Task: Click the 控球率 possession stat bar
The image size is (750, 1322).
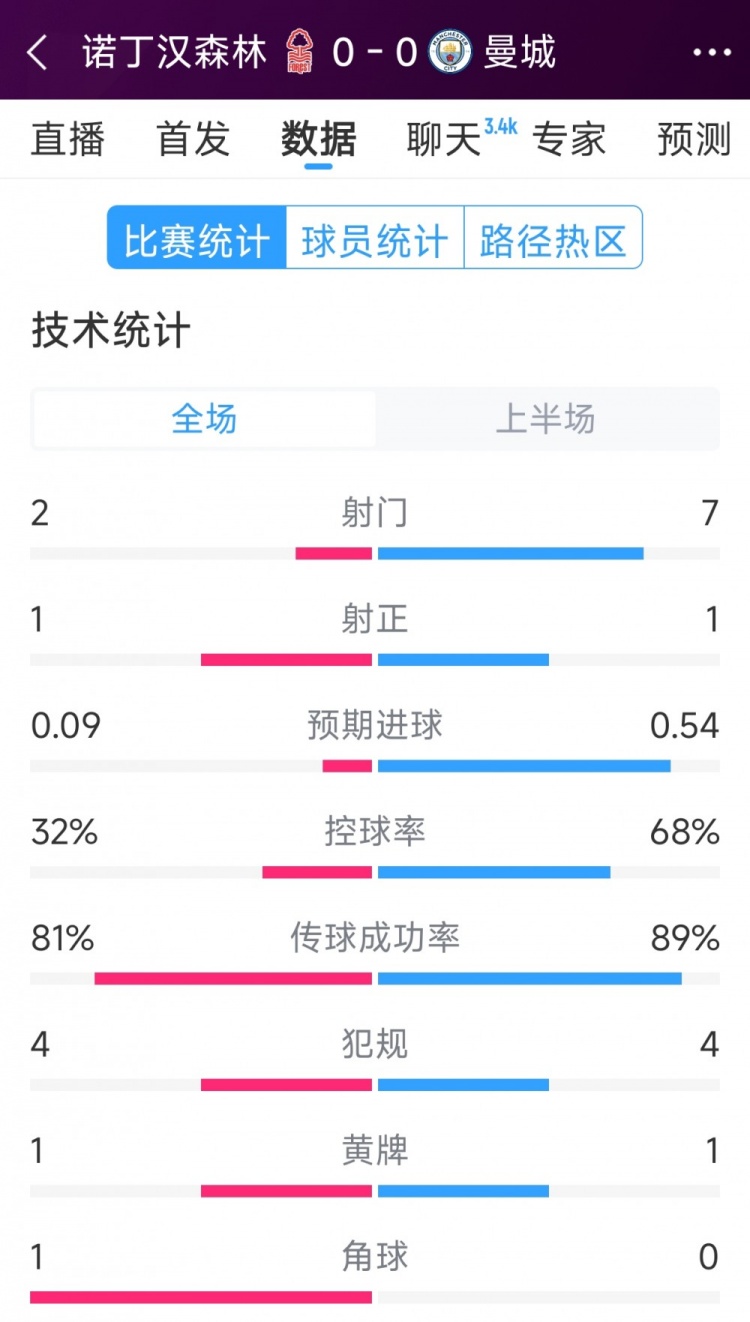Action: pos(375,871)
